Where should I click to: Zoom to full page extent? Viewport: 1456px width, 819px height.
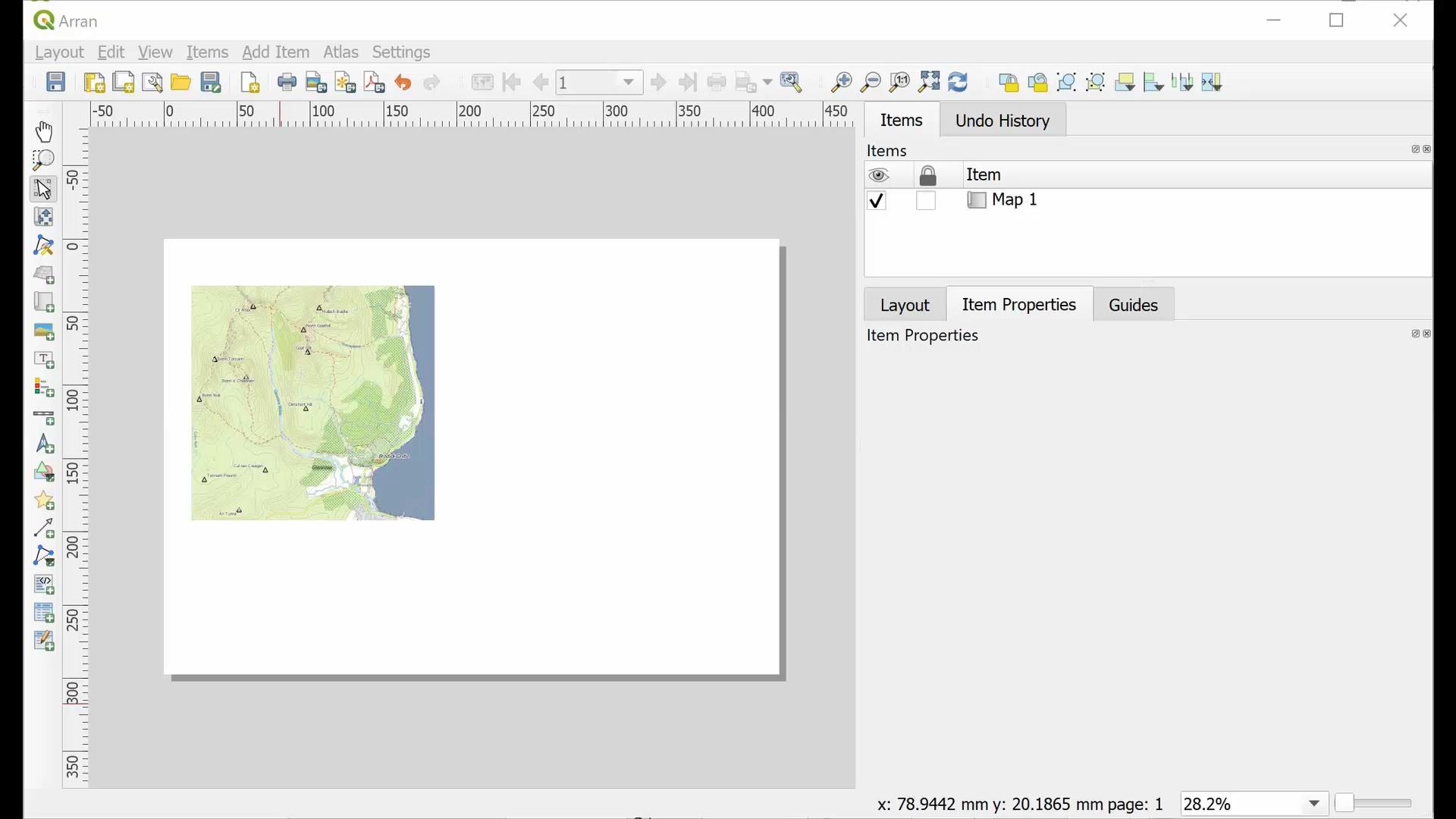tap(928, 82)
